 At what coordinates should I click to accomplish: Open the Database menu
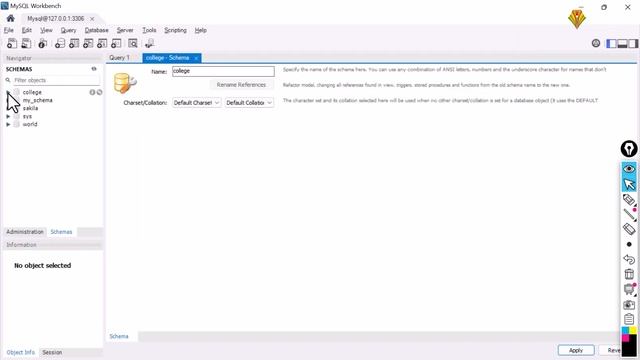[x=96, y=30]
